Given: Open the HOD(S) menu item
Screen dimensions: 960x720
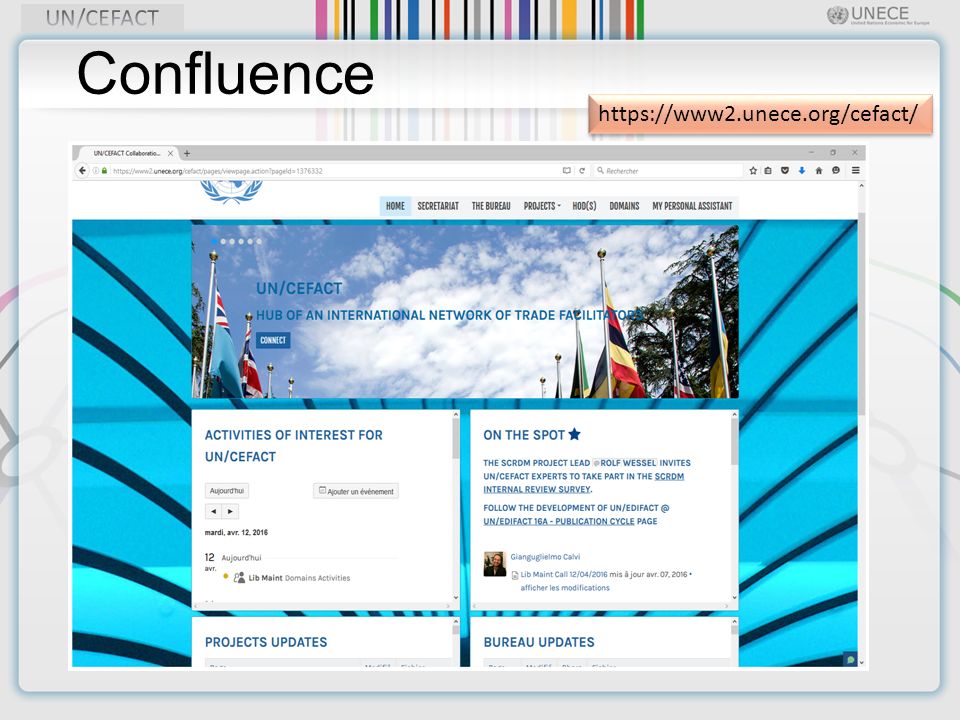Looking at the screenshot, I should pos(584,206).
